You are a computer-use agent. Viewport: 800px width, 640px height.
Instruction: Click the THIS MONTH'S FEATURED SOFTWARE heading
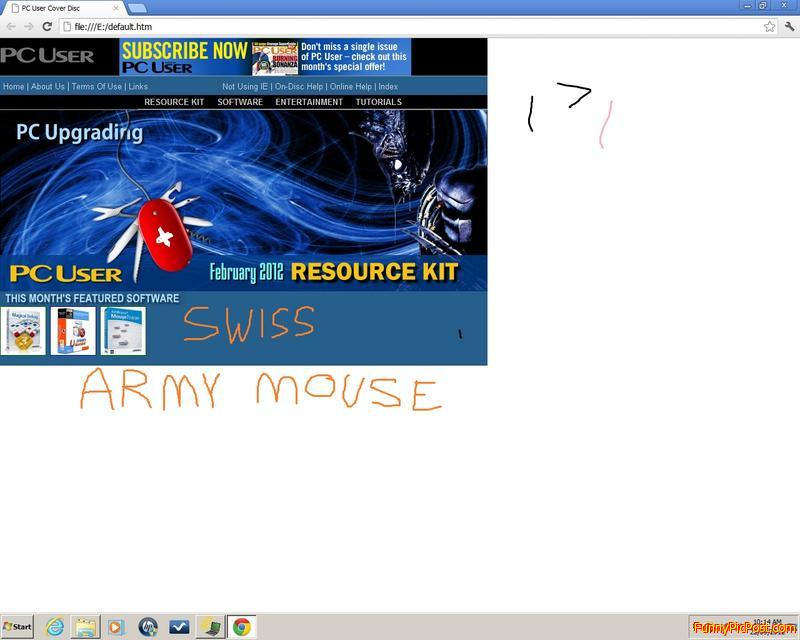(92, 298)
